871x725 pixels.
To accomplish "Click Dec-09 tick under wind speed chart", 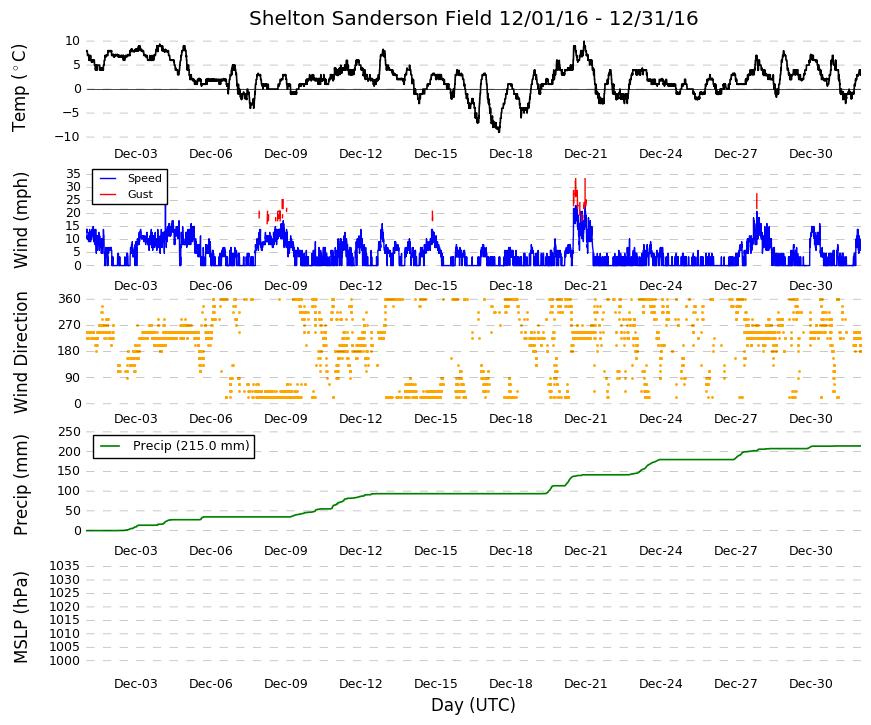I will coord(286,286).
